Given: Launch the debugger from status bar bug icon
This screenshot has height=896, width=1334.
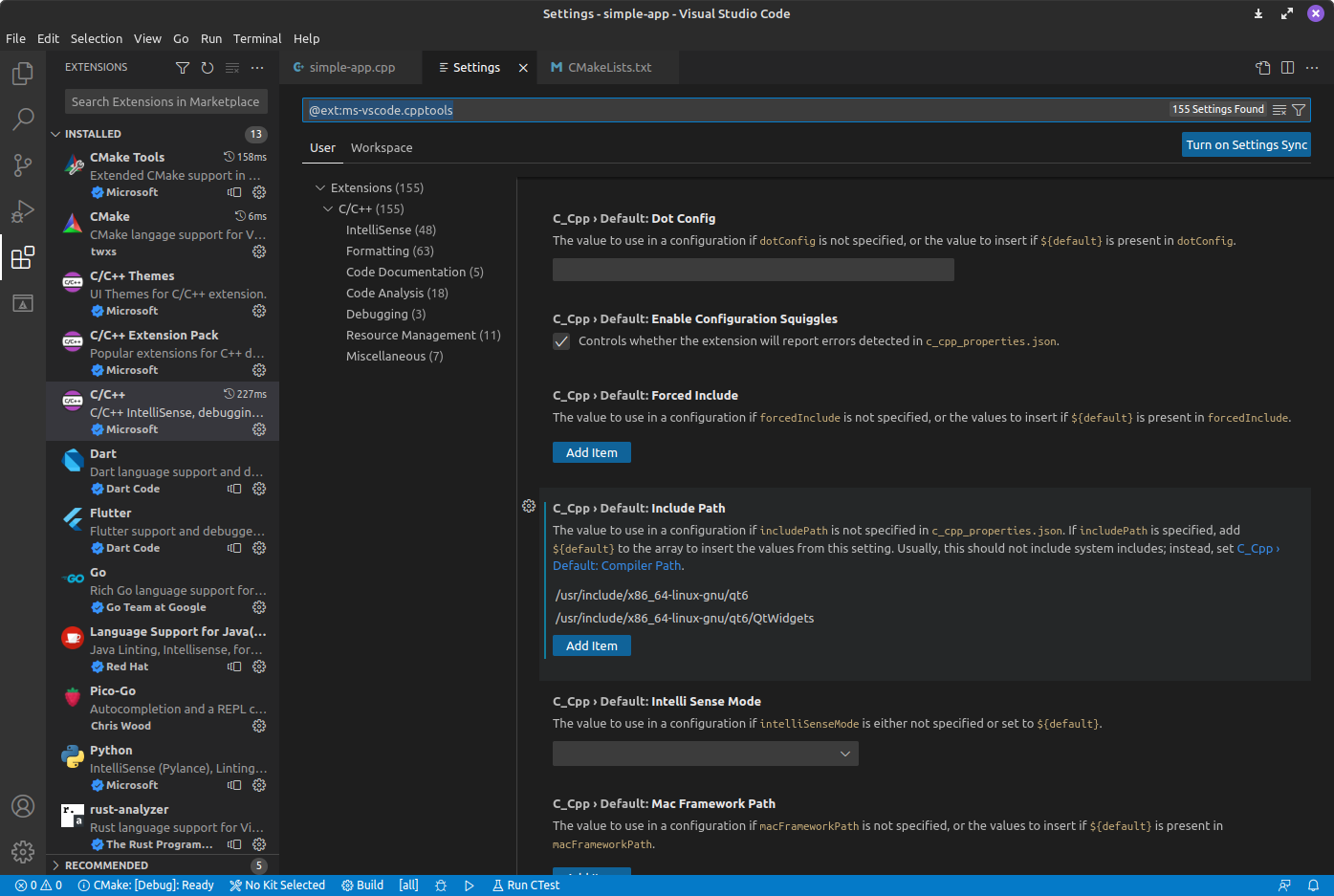Looking at the screenshot, I should pos(441,885).
